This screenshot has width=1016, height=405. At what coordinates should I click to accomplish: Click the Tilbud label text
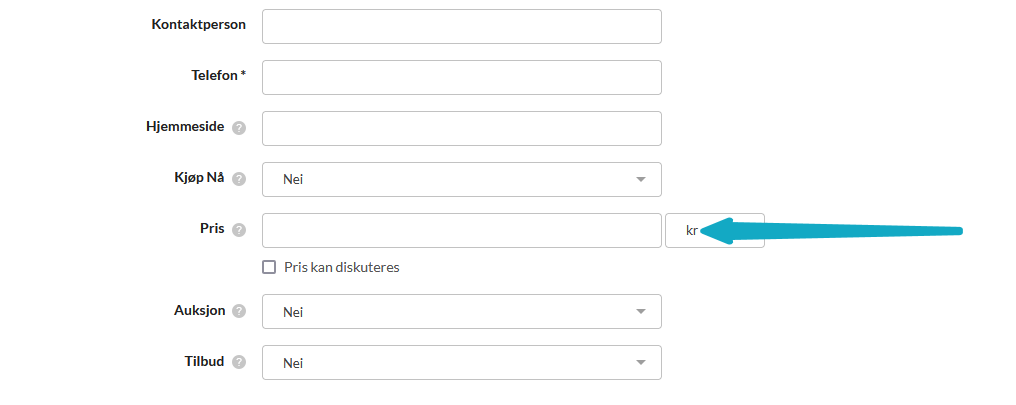205,361
